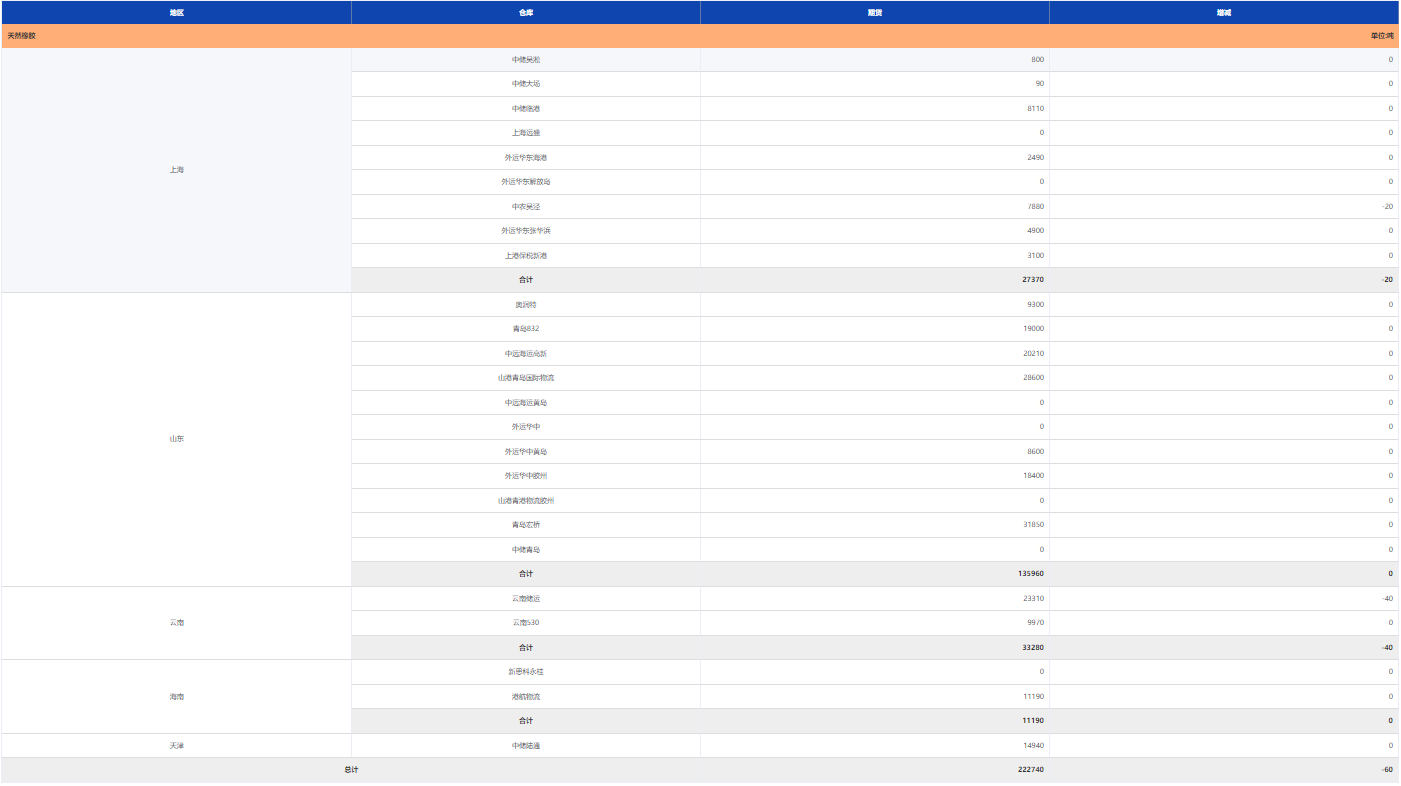This screenshot has height=786, width=1401.
Task: Click '-40' in the 33280 subtotal row
Action: (x=1387, y=647)
